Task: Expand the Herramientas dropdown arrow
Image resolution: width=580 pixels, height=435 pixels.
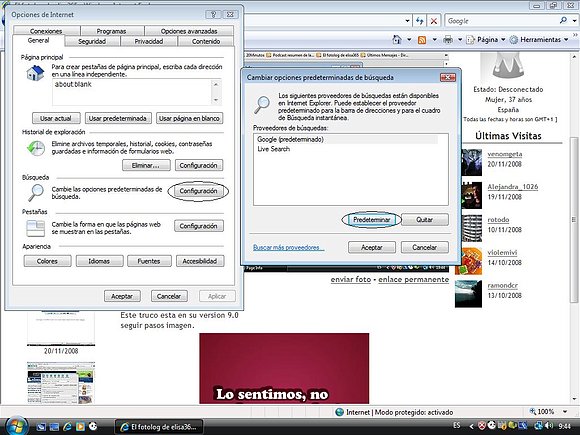Action: 566,40
